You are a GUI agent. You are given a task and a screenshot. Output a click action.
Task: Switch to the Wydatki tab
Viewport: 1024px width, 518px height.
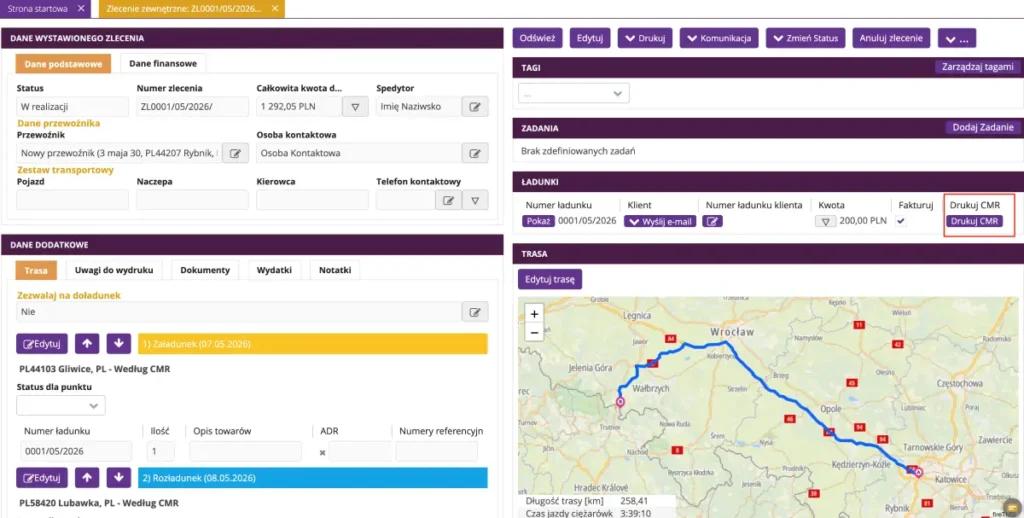[x=274, y=270]
